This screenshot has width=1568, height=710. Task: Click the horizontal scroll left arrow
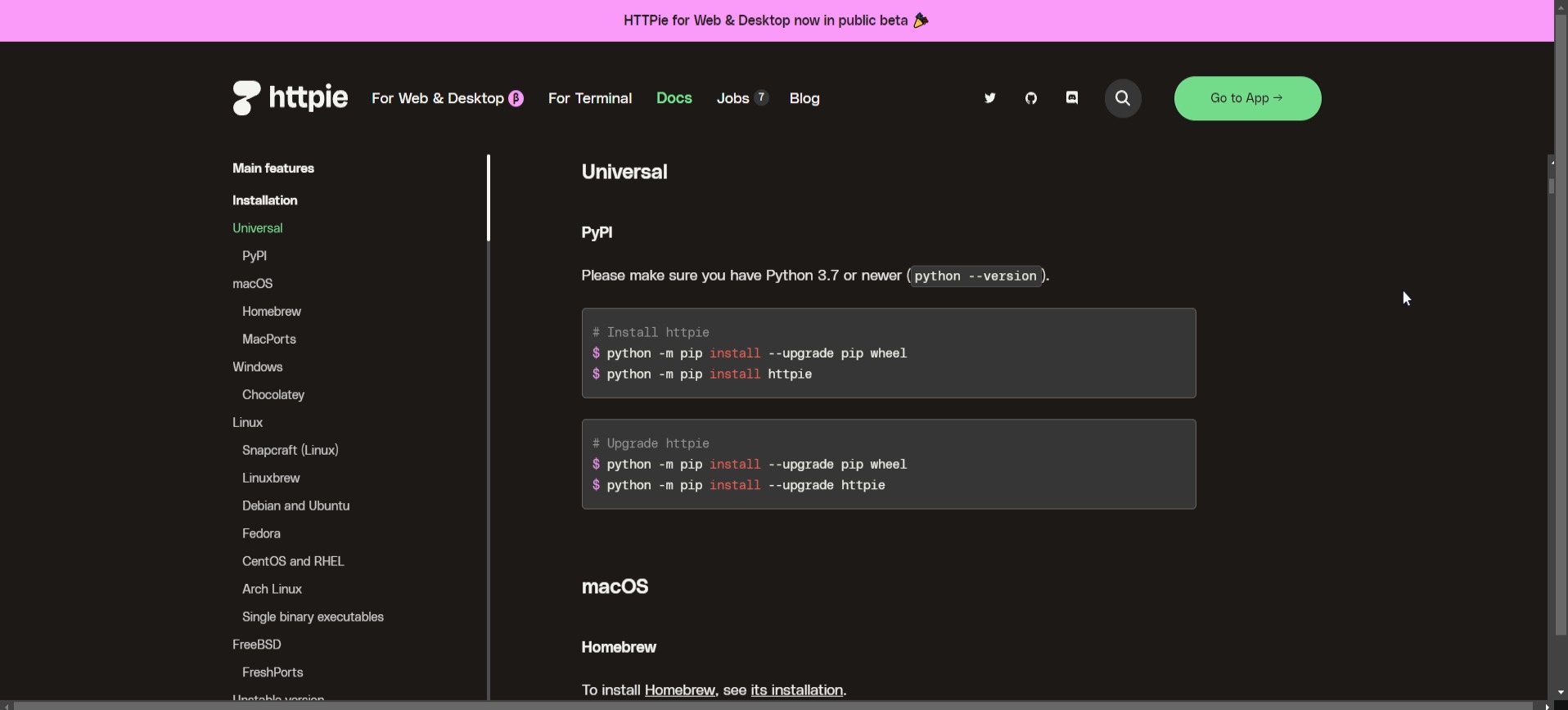click(7, 705)
